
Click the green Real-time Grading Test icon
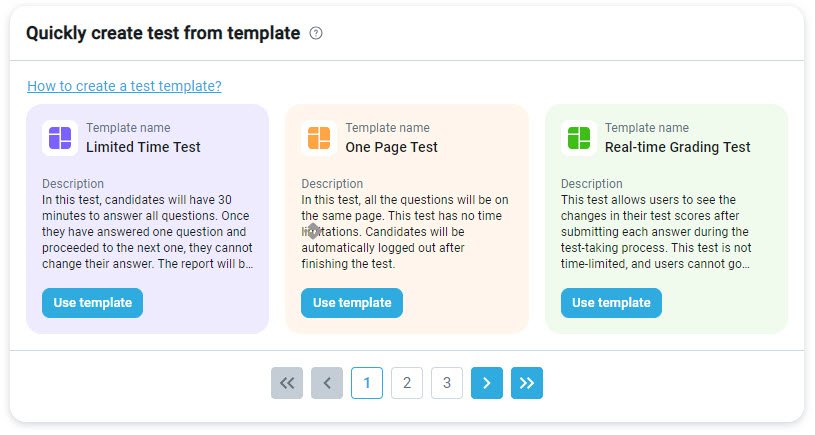click(x=579, y=138)
